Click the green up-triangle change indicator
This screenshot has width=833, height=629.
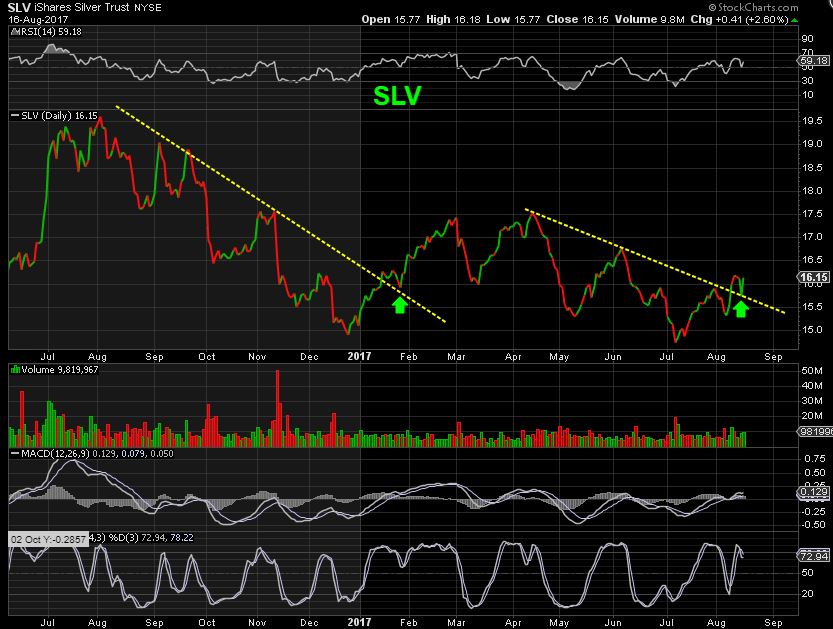point(795,20)
